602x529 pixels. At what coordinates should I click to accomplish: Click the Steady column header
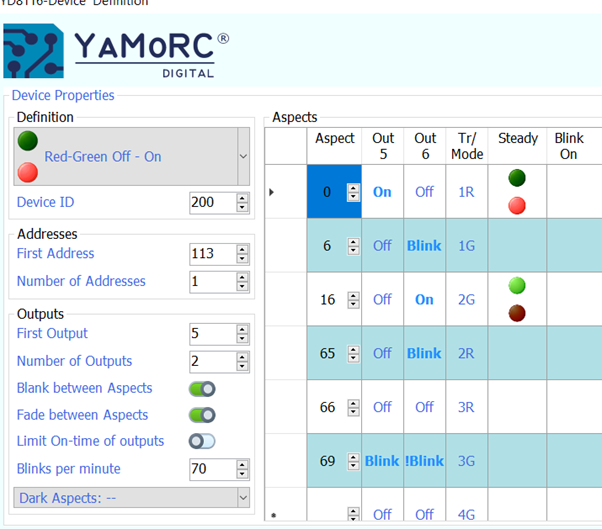coord(518,146)
